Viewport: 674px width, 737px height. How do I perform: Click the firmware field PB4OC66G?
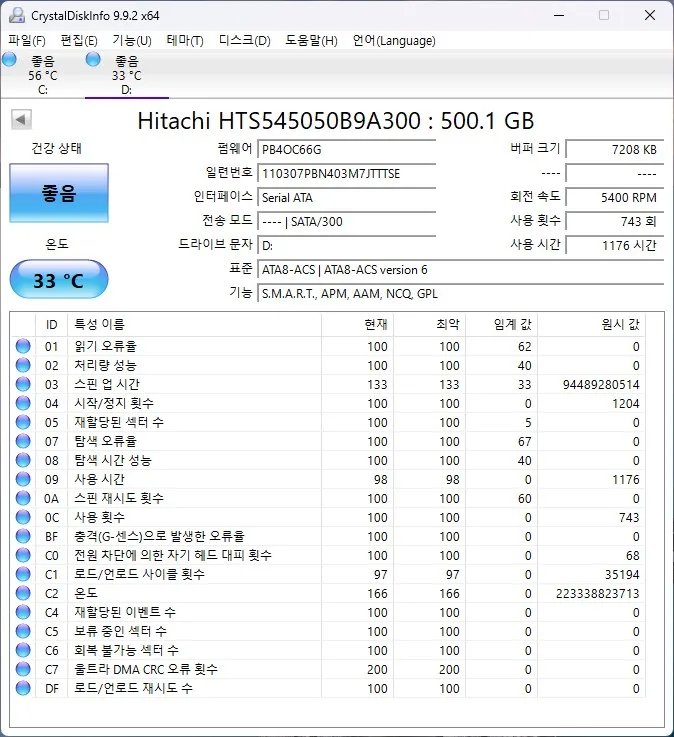click(x=346, y=149)
